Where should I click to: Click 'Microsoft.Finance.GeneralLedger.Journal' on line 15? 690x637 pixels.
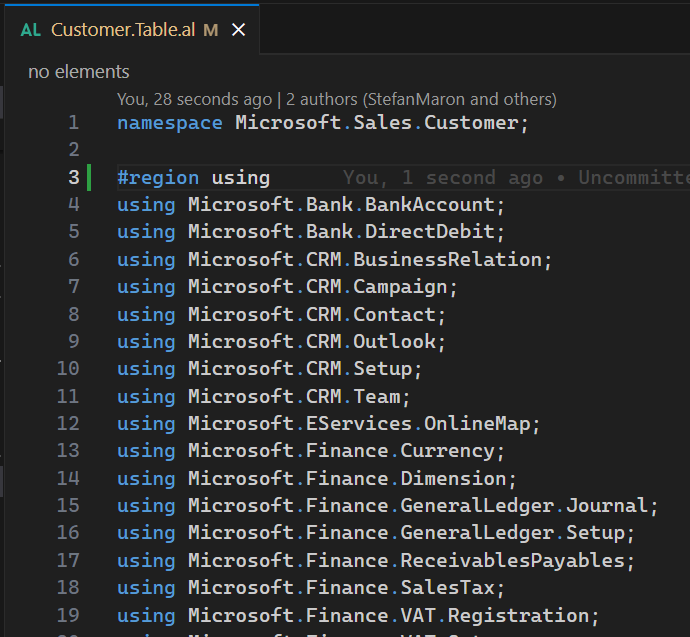click(x=418, y=506)
